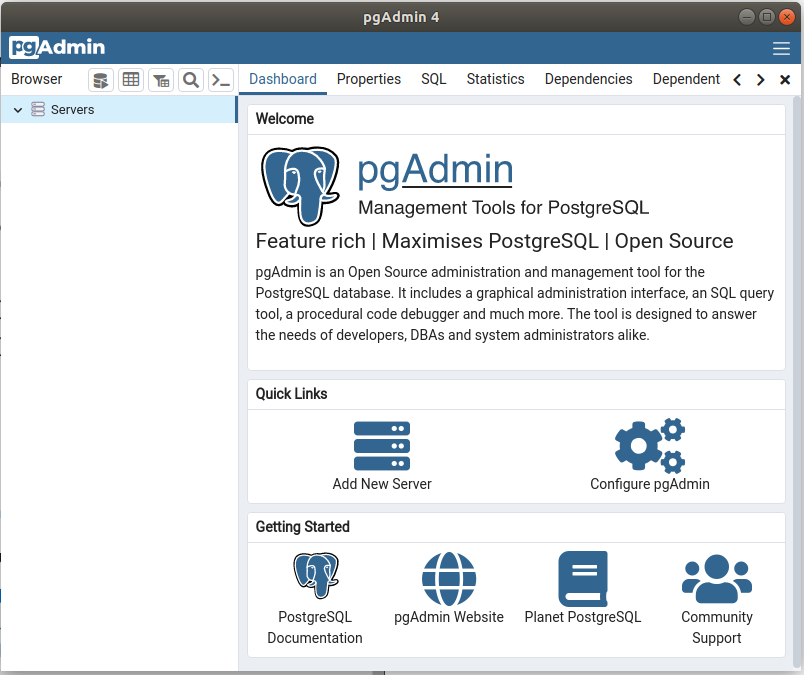Close the tab panel with X
The width and height of the screenshot is (804, 675).
[785, 80]
